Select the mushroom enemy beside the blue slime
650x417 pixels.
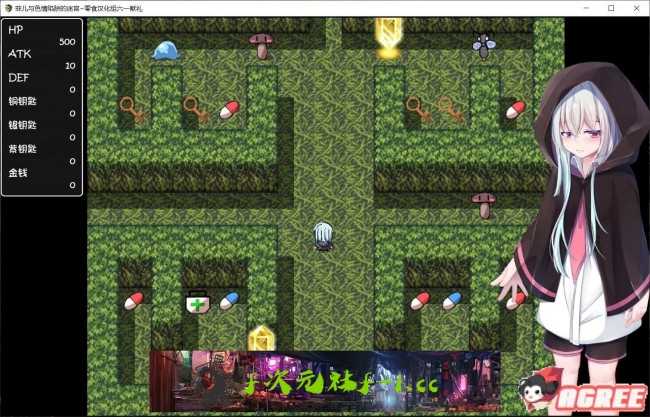point(261,45)
